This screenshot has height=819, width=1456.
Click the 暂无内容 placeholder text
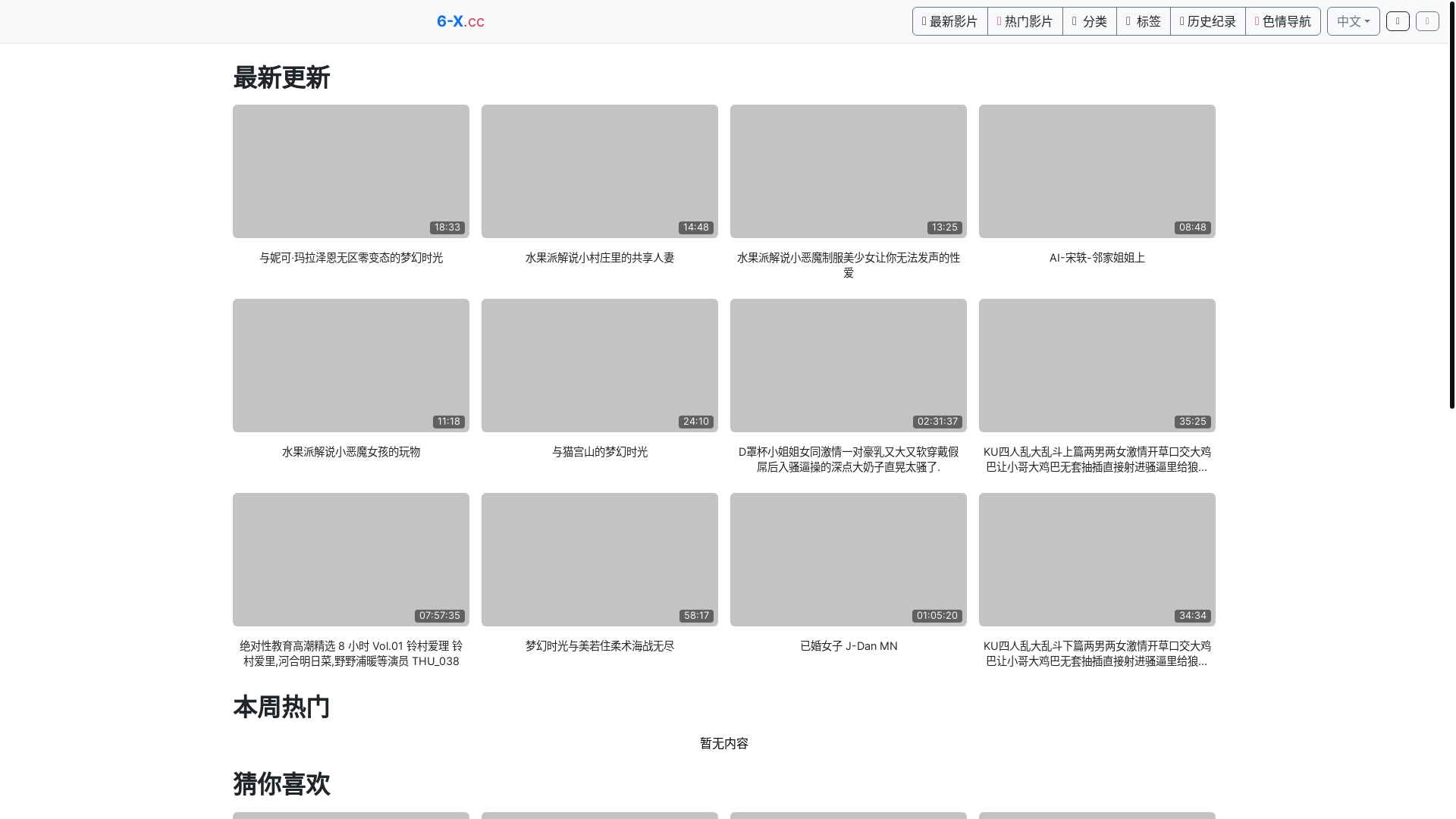[724, 744]
